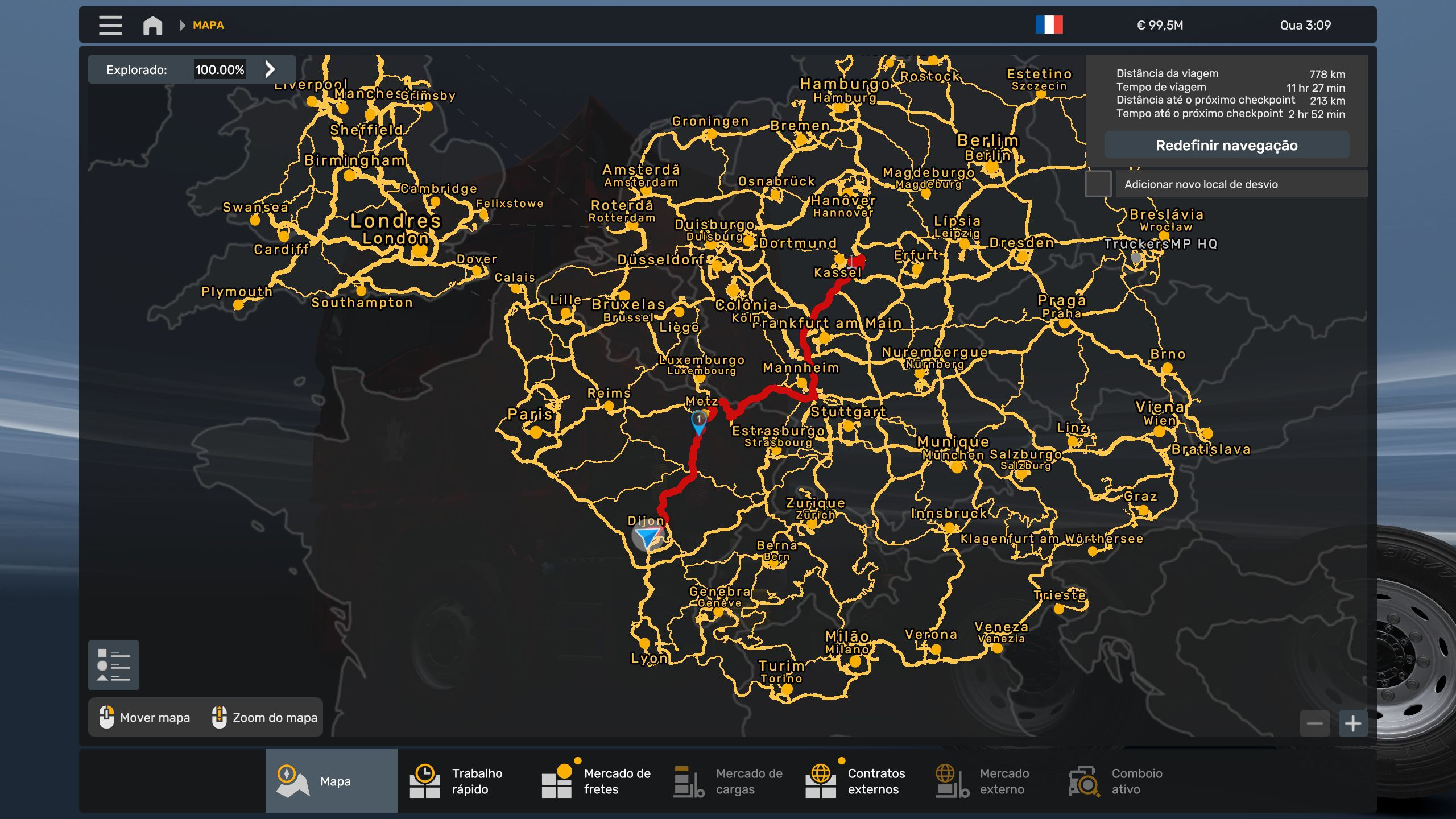The height and width of the screenshot is (819, 1456).
Task: Click the French flag icon
Action: coord(1049,25)
